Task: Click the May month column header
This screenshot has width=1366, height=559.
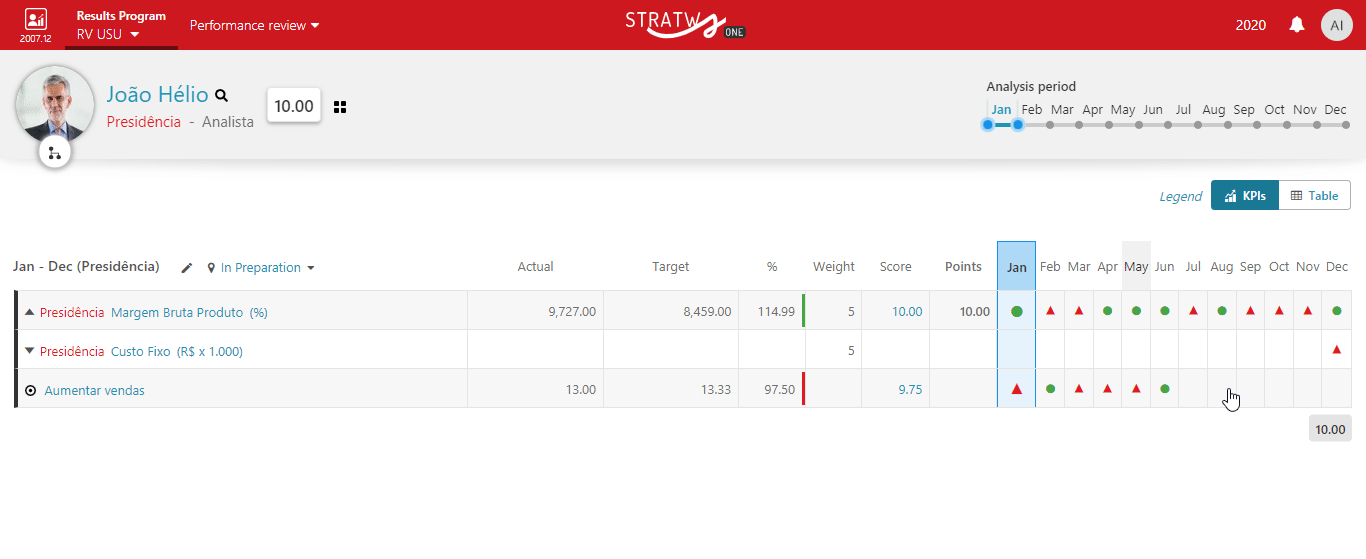Action: pyautogui.click(x=1136, y=267)
